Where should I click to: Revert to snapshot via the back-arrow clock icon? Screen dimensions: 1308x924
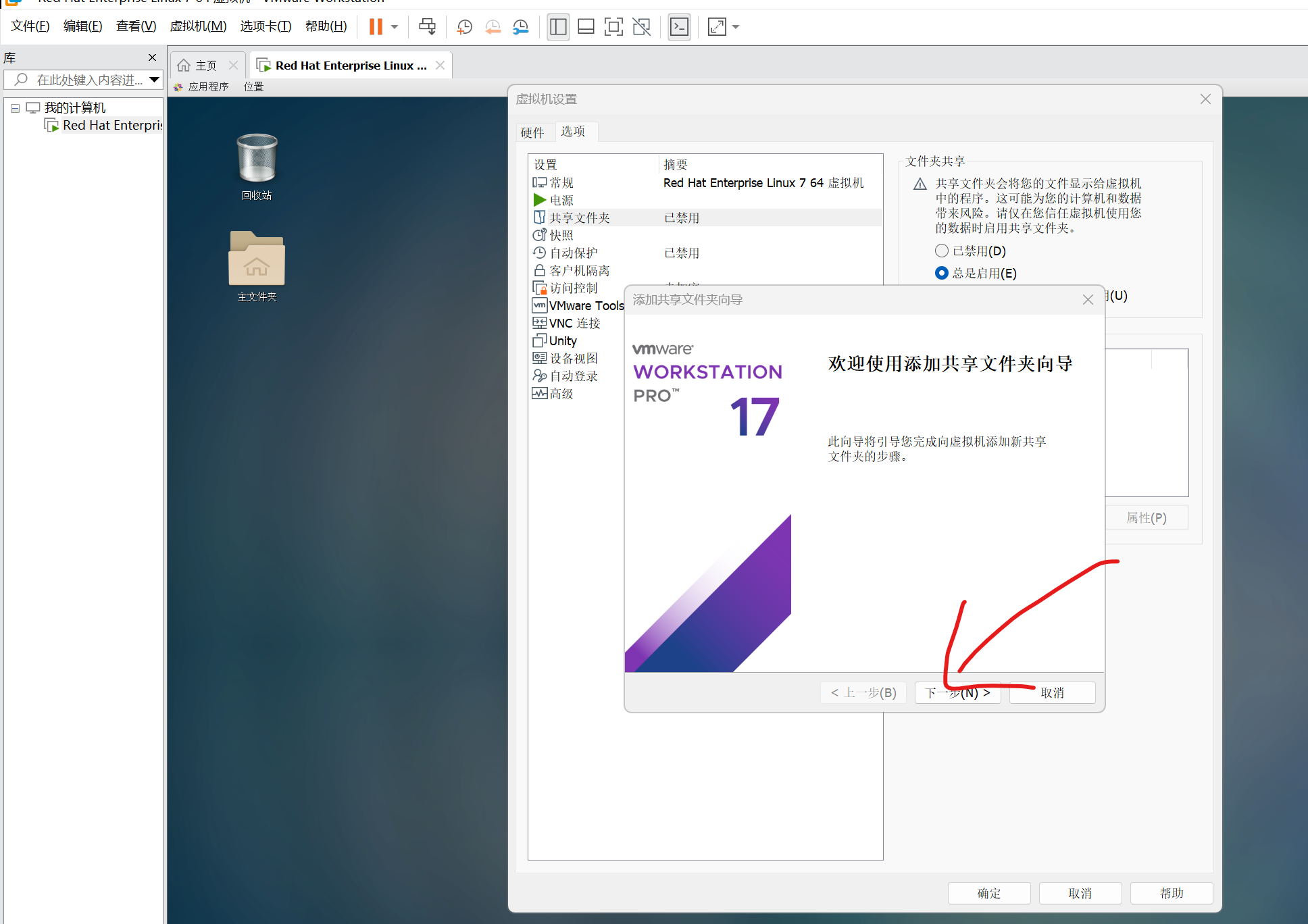[x=493, y=27]
